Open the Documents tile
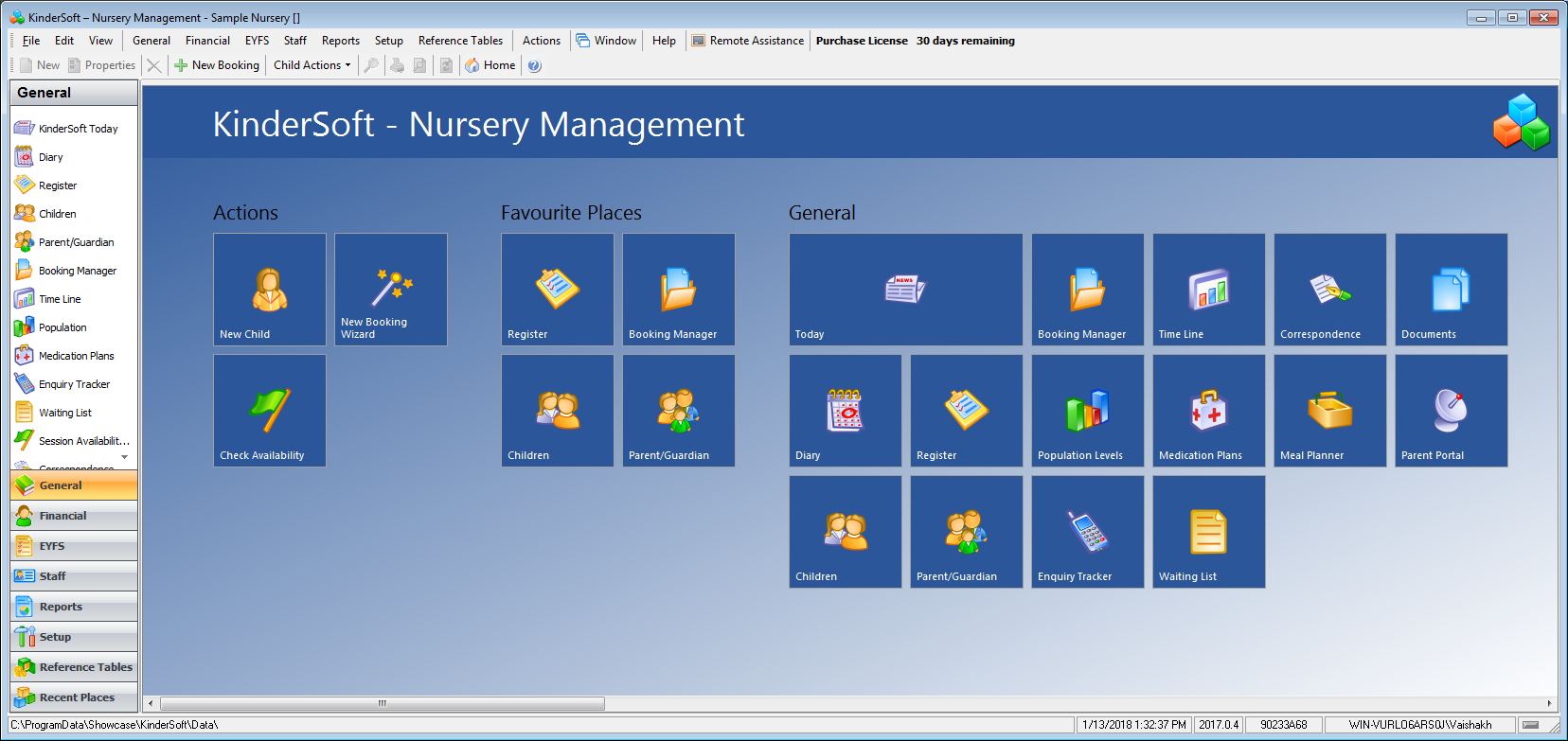This screenshot has width=1568, height=741. (x=1452, y=290)
